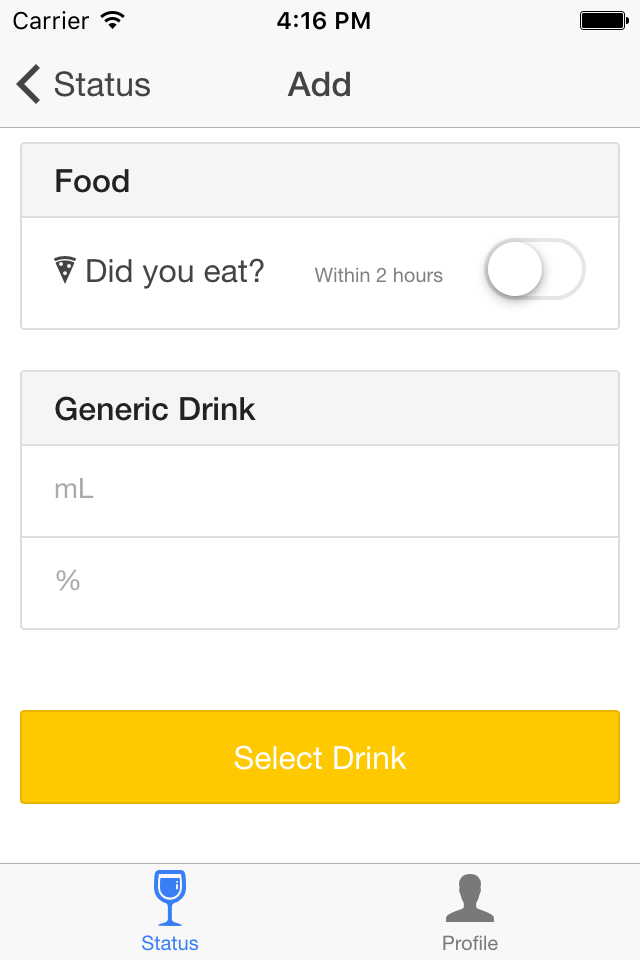The image size is (640, 960).
Task: Tap the wine glass Status icon
Action: point(170,897)
